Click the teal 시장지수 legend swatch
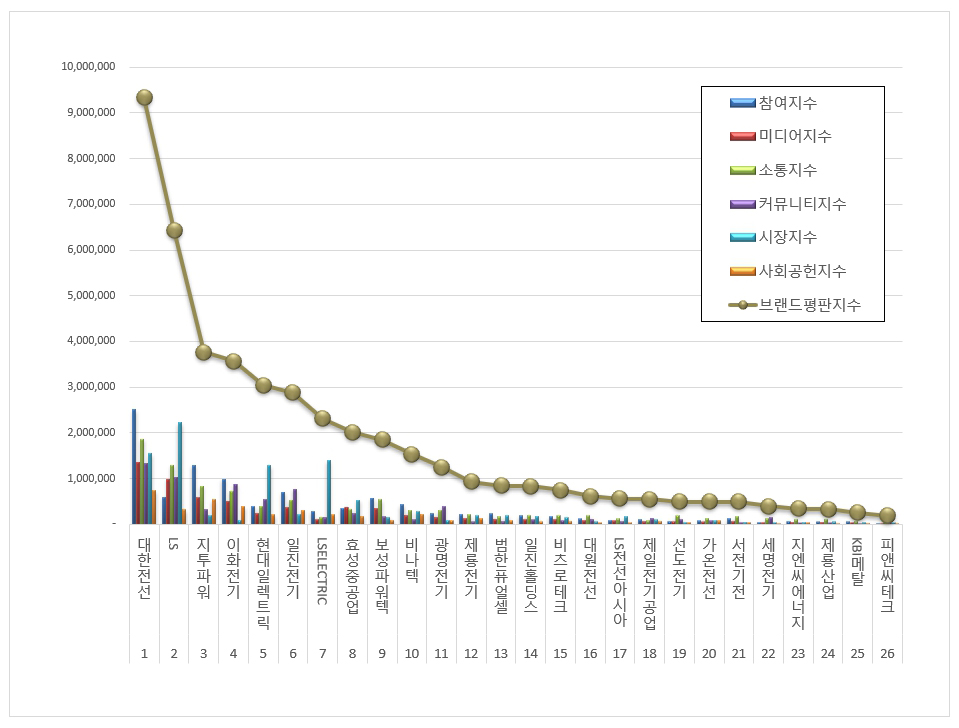 (741, 237)
